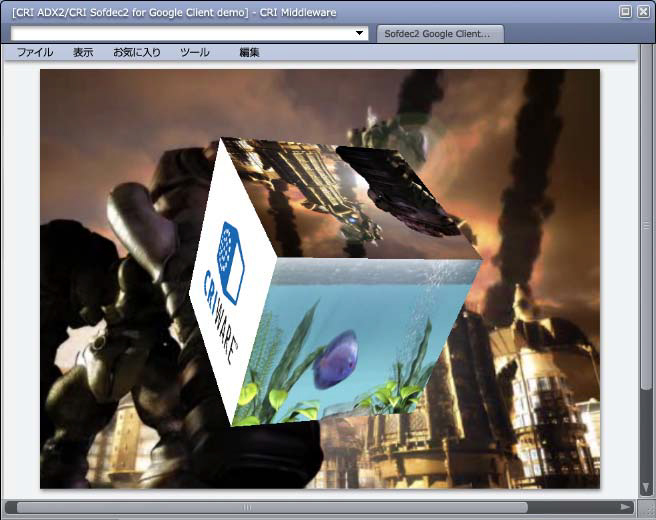The image size is (656, 520).
Task: Expand the address bar dropdown arrow
Action: point(359,33)
